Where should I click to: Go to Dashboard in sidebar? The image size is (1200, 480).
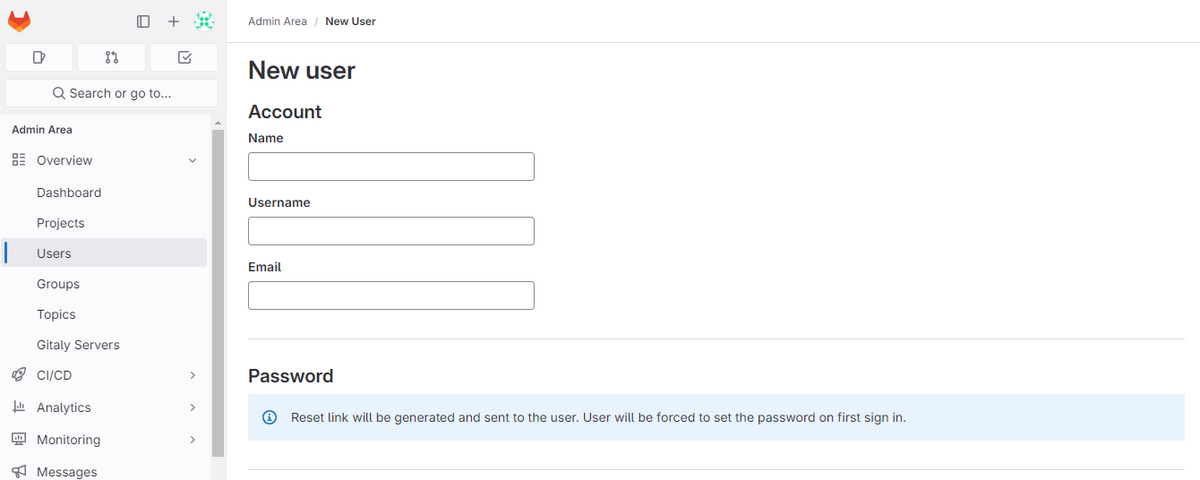point(69,192)
